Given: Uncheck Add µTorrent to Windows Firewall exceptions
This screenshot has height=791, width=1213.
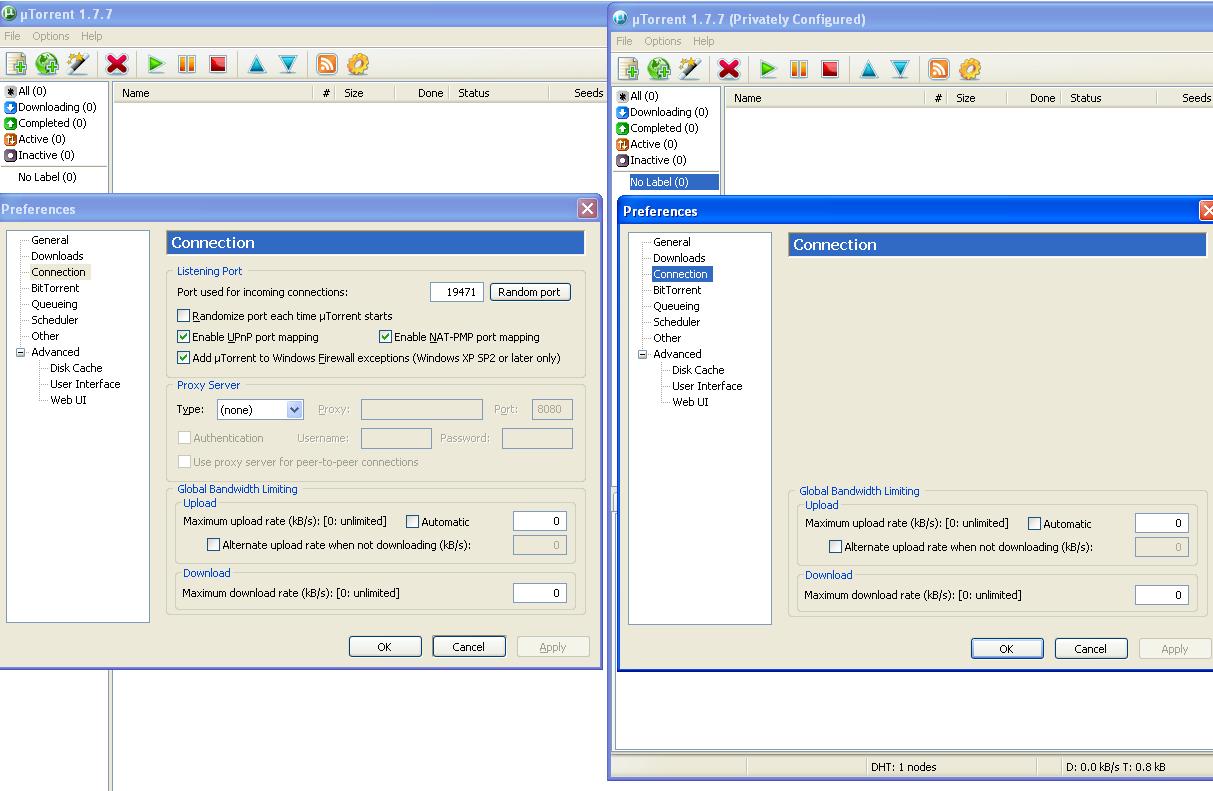Looking at the screenshot, I should [184, 358].
